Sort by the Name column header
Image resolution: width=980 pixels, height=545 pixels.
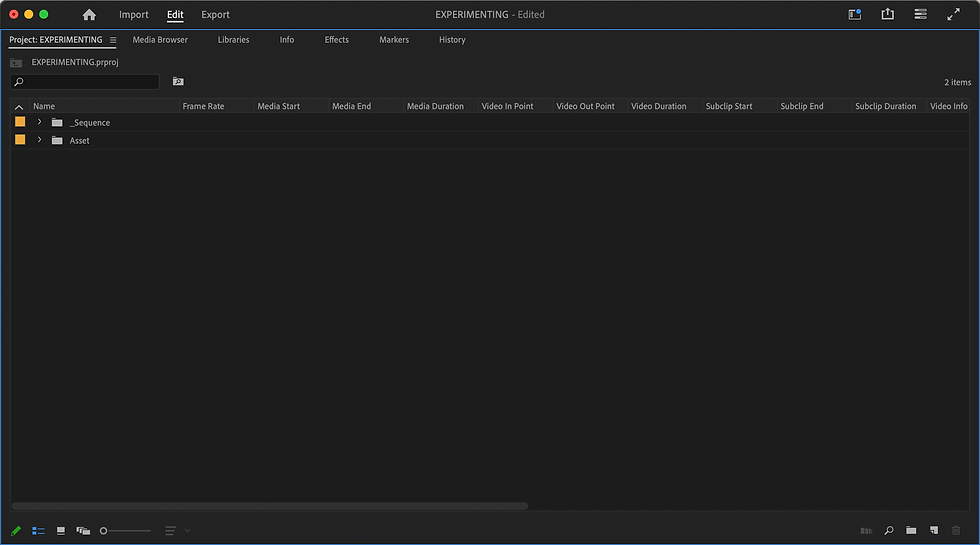coord(44,106)
